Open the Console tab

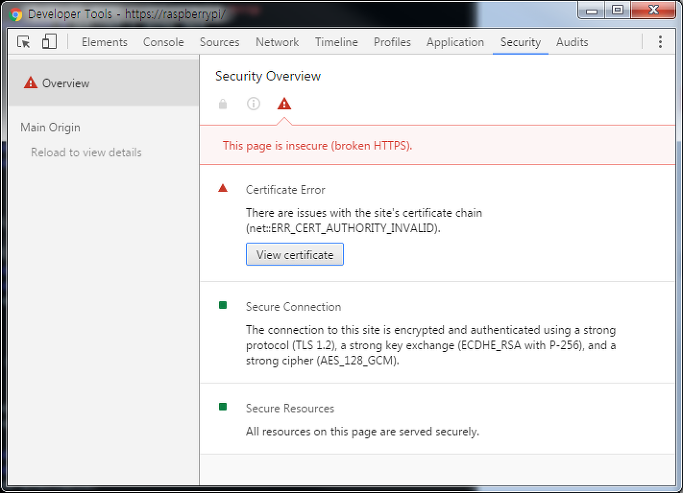[163, 42]
